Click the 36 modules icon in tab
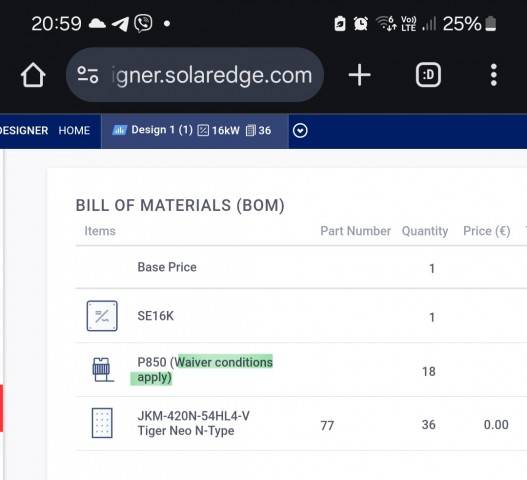The image size is (527, 480). point(251,130)
